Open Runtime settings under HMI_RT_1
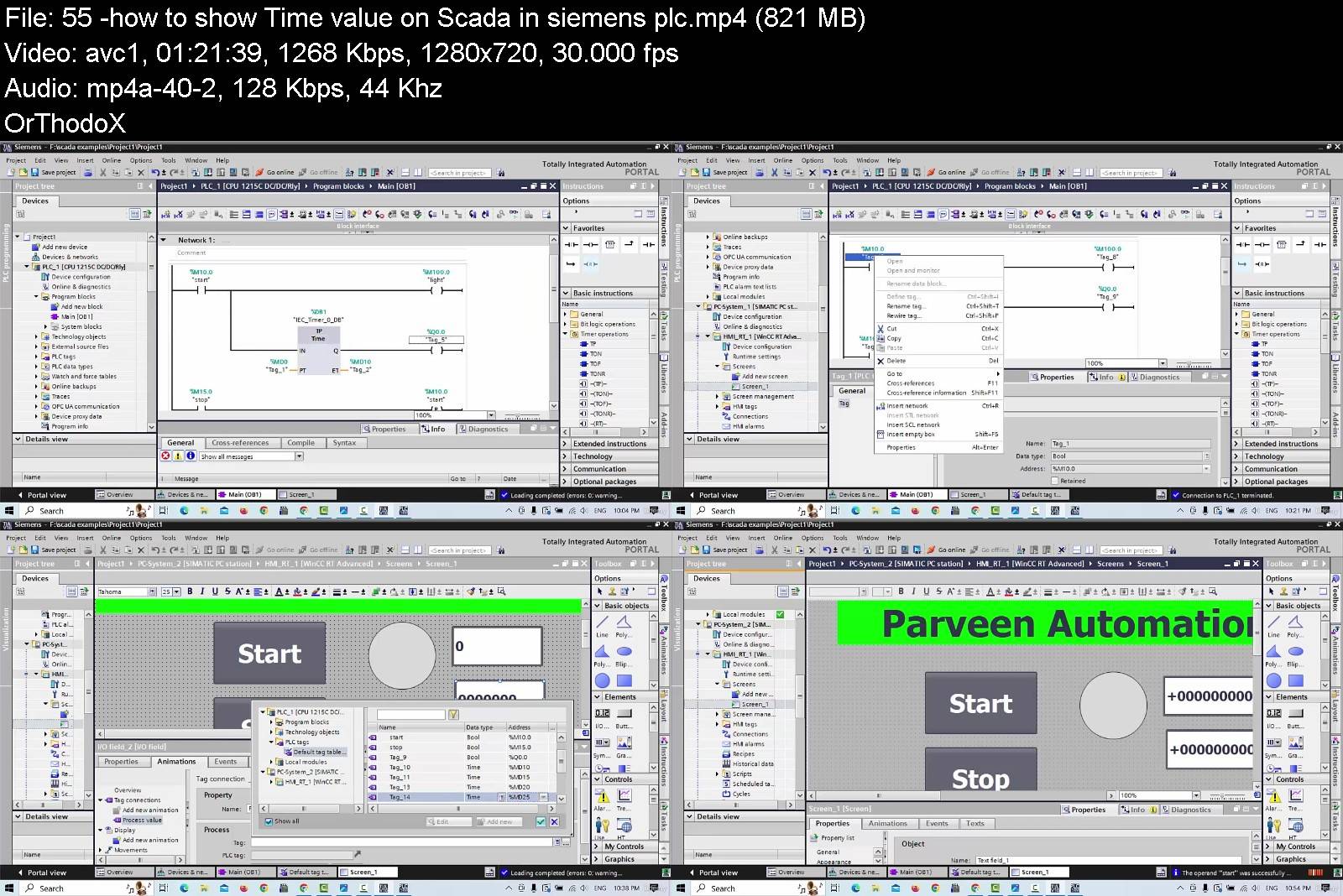 coord(751,357)
